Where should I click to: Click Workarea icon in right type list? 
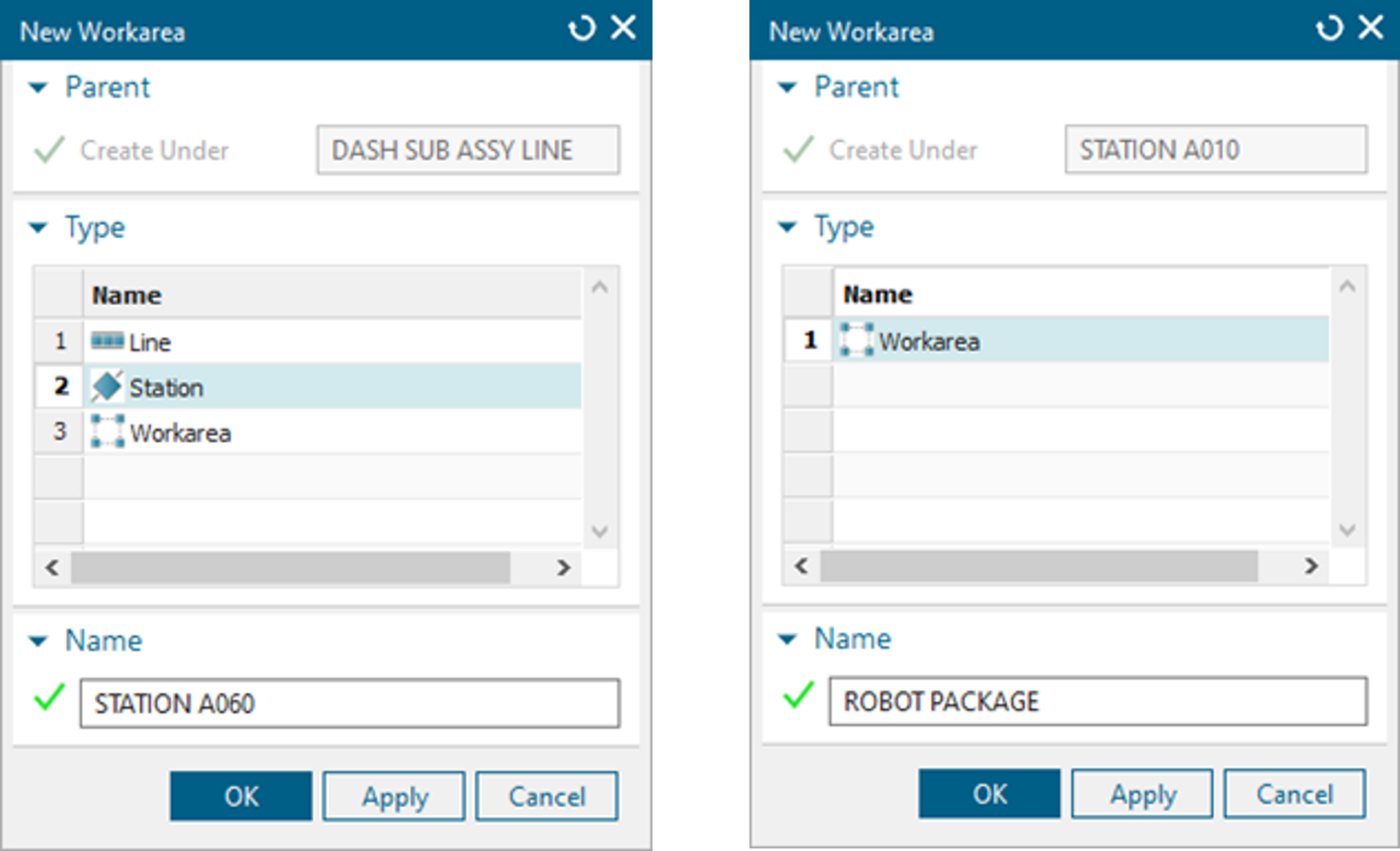[x=856, y=340]
